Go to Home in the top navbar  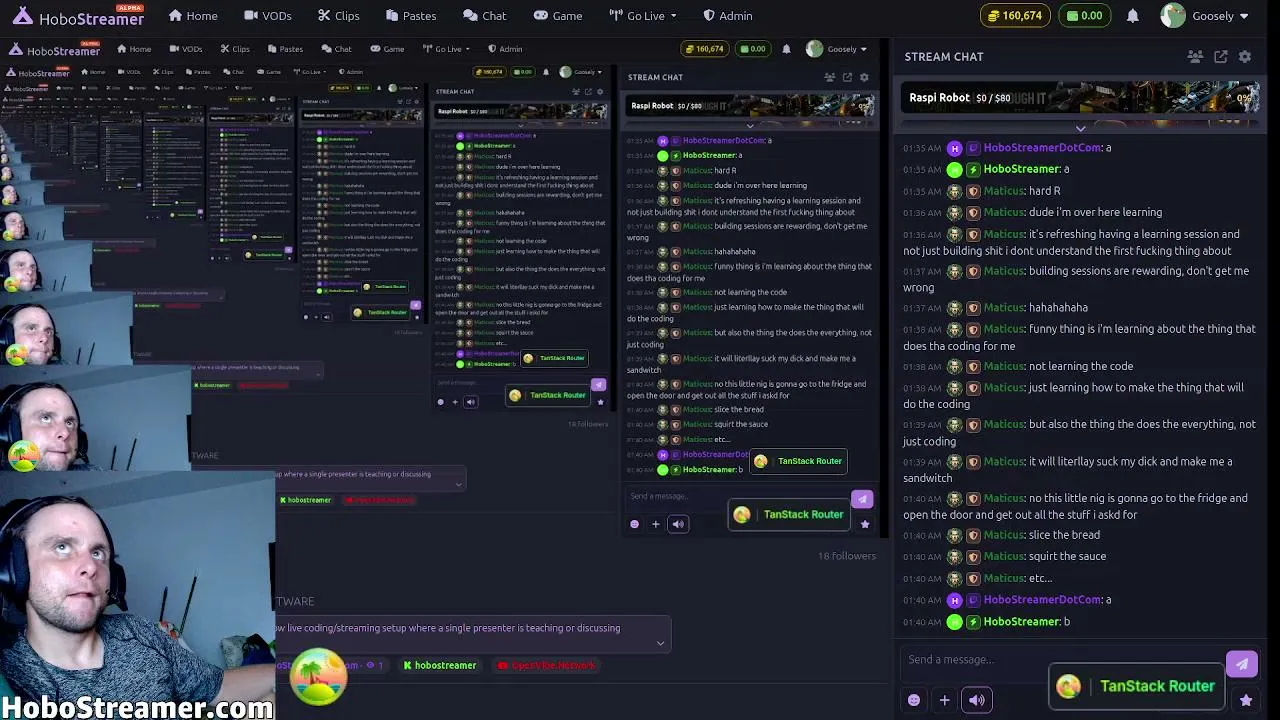(193, 16)
